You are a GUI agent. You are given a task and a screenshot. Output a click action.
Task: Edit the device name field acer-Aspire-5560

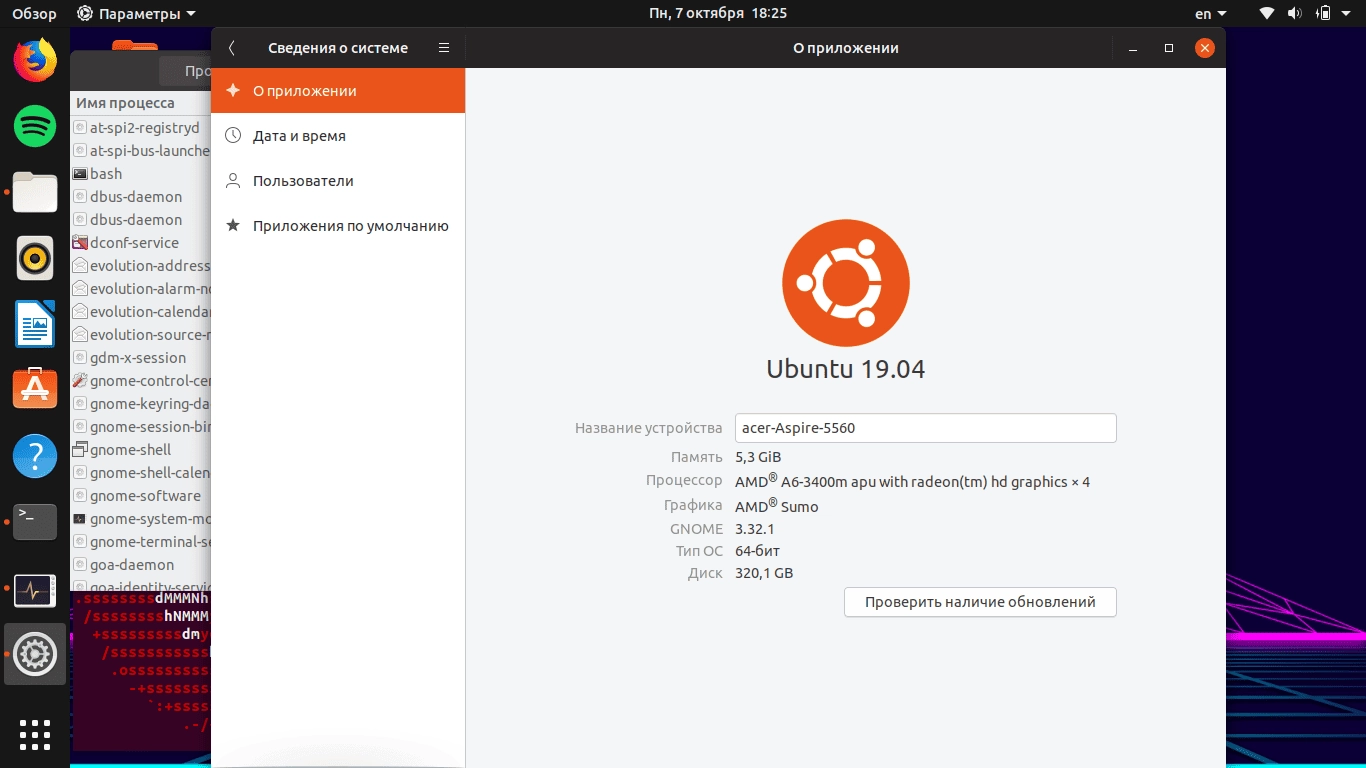[x=925, y=428]
